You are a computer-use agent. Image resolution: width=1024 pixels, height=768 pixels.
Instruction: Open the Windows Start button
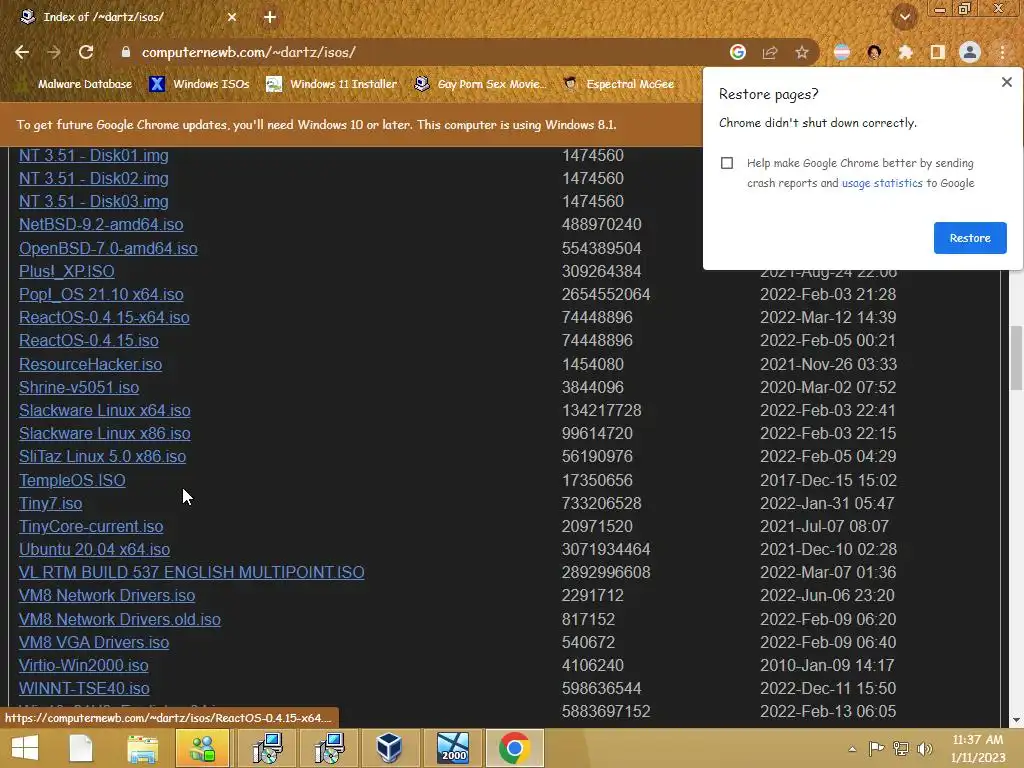[x=25, y=748]
